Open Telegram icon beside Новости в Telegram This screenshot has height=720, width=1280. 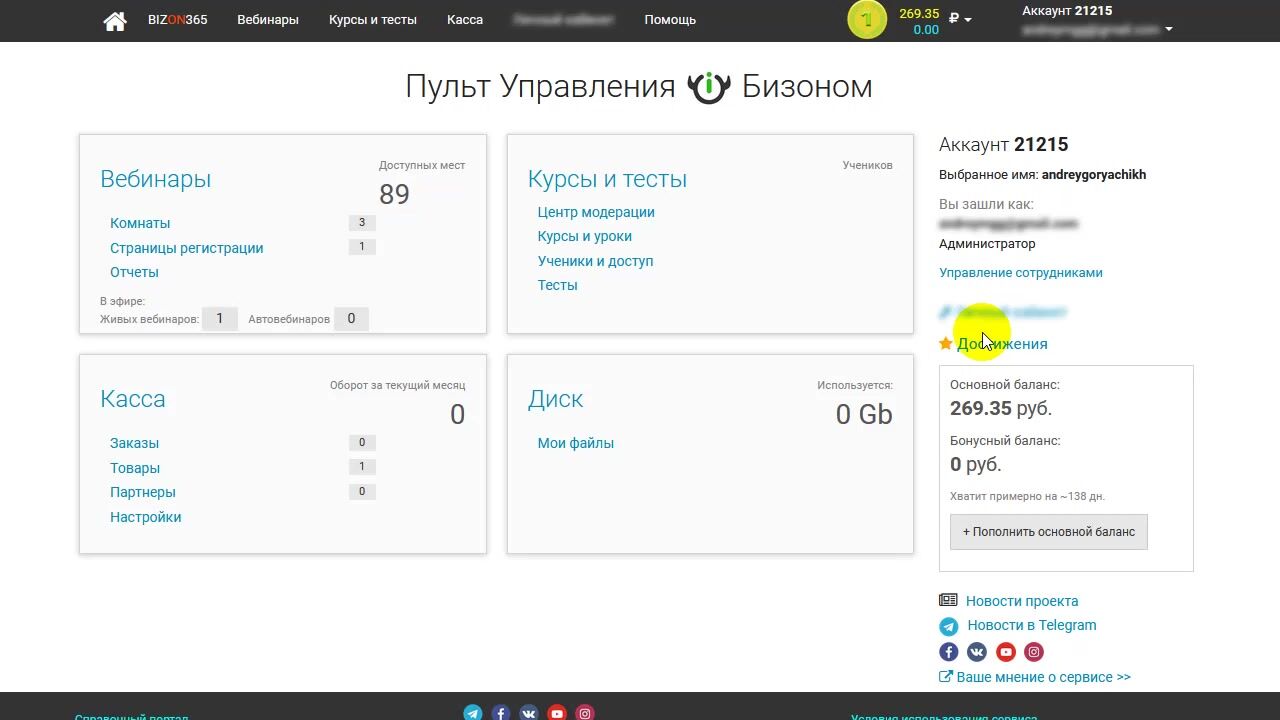[948, 626]
